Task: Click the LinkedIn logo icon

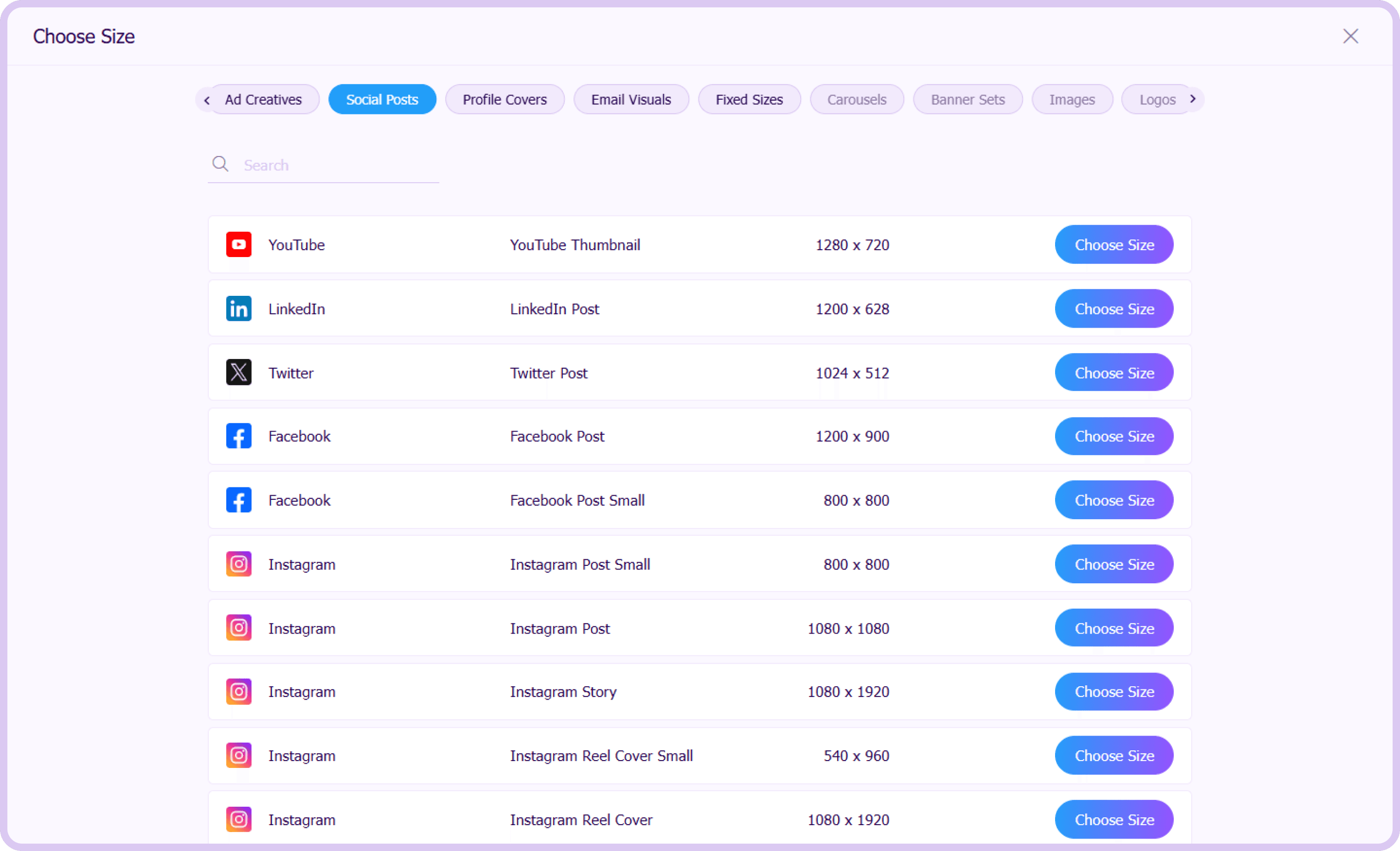Action: (x=239, y=309)
